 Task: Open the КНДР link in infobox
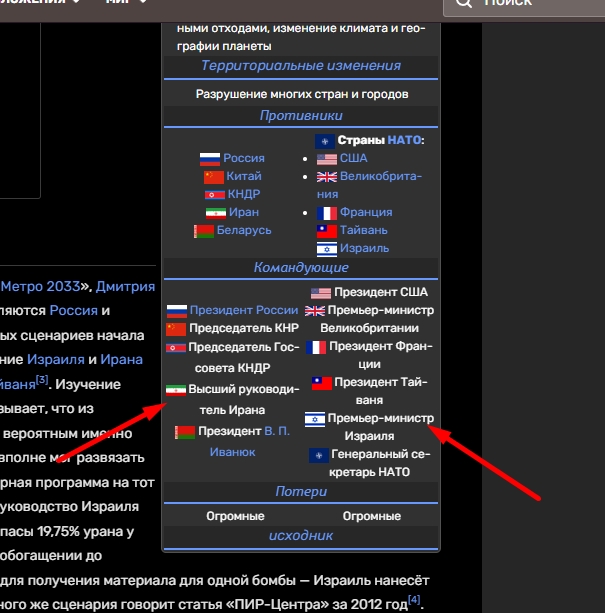244,194
